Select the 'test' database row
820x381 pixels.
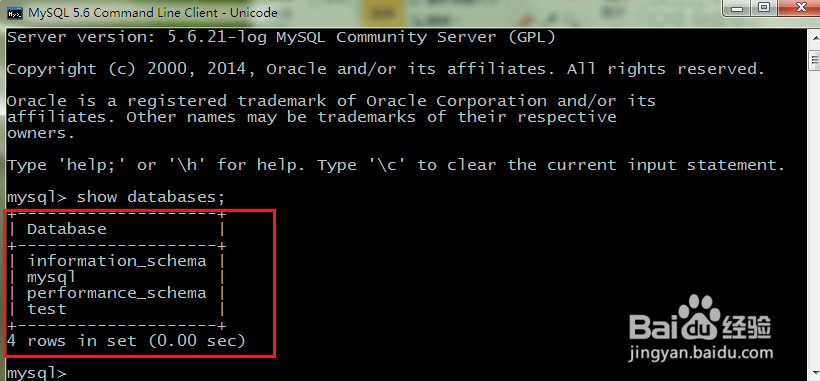point(47,309)
